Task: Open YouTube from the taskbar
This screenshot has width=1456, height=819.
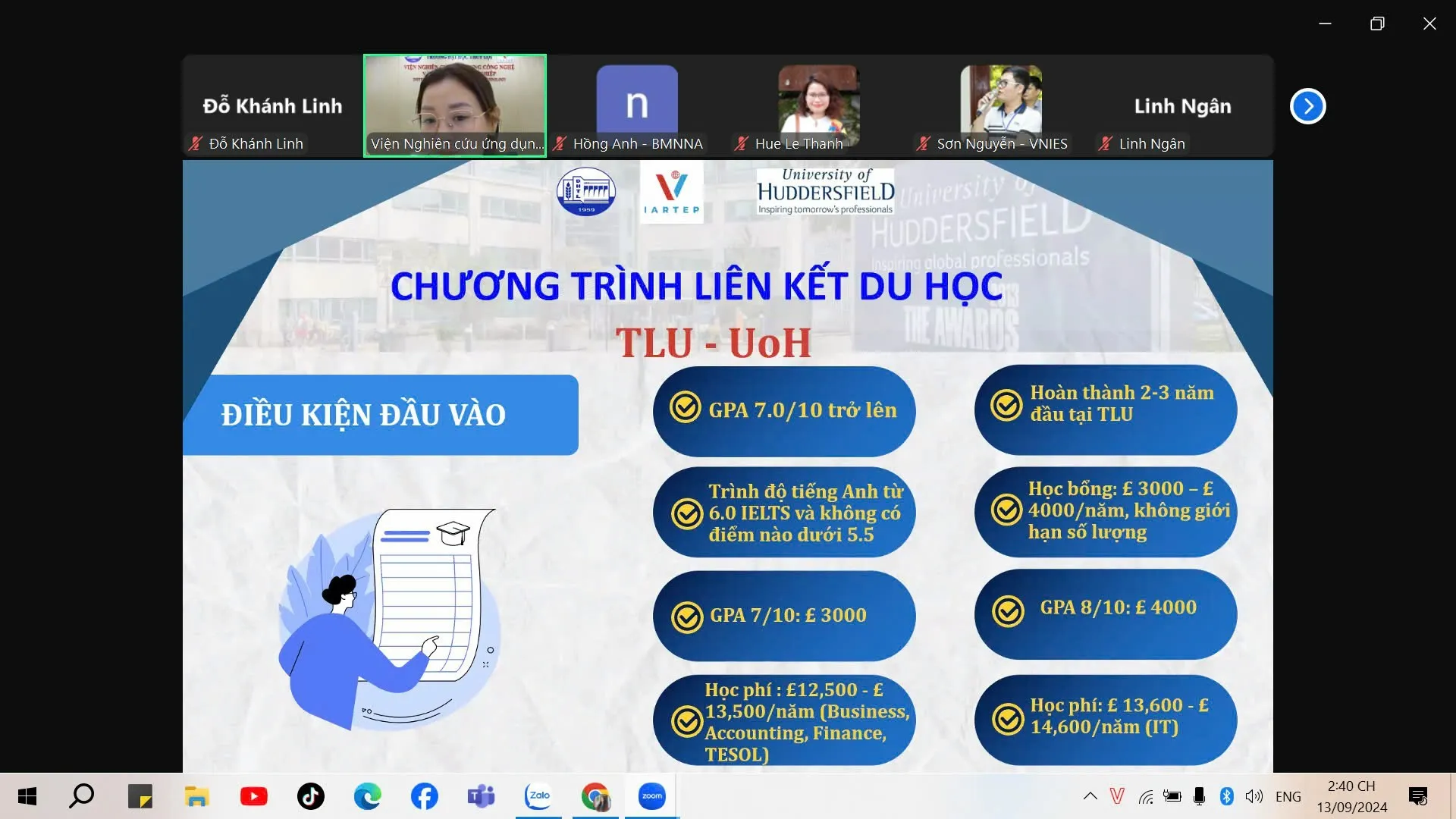Action: point(254,796)
